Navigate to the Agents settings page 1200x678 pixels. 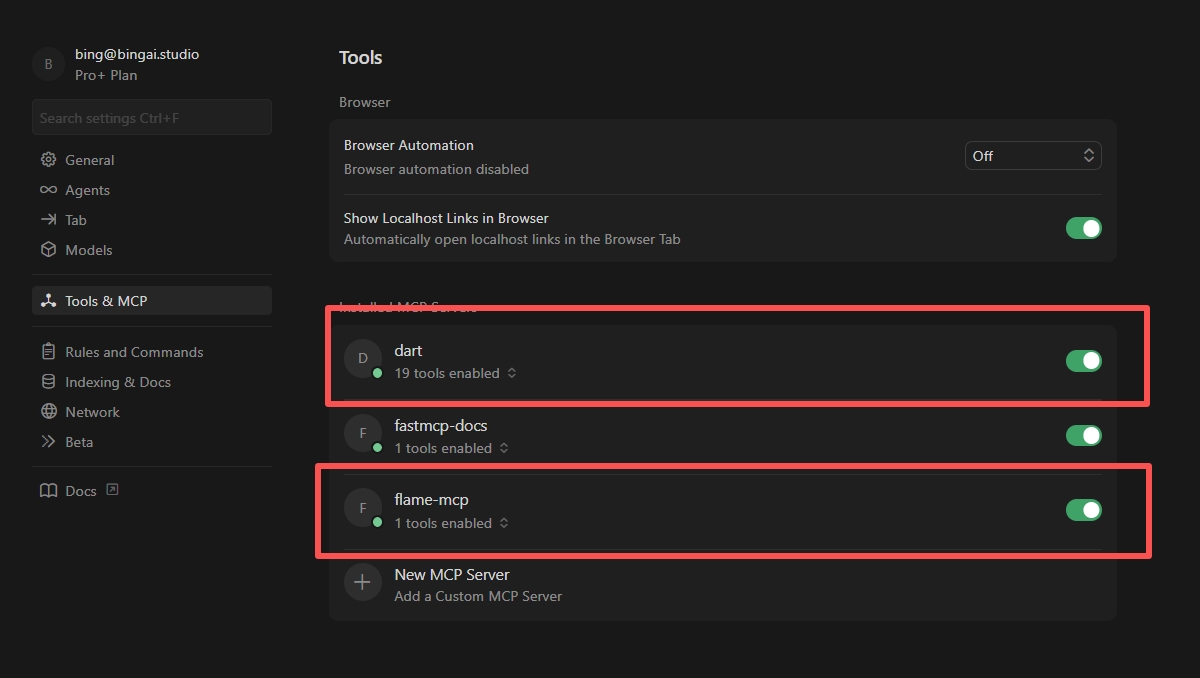(x=87, y=190)
